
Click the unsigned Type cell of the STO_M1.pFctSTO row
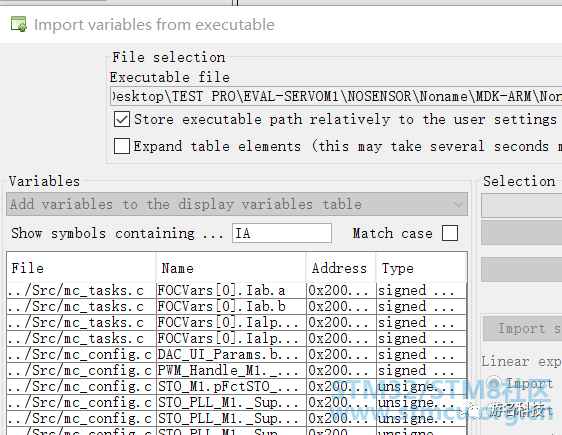click(422, 386)
